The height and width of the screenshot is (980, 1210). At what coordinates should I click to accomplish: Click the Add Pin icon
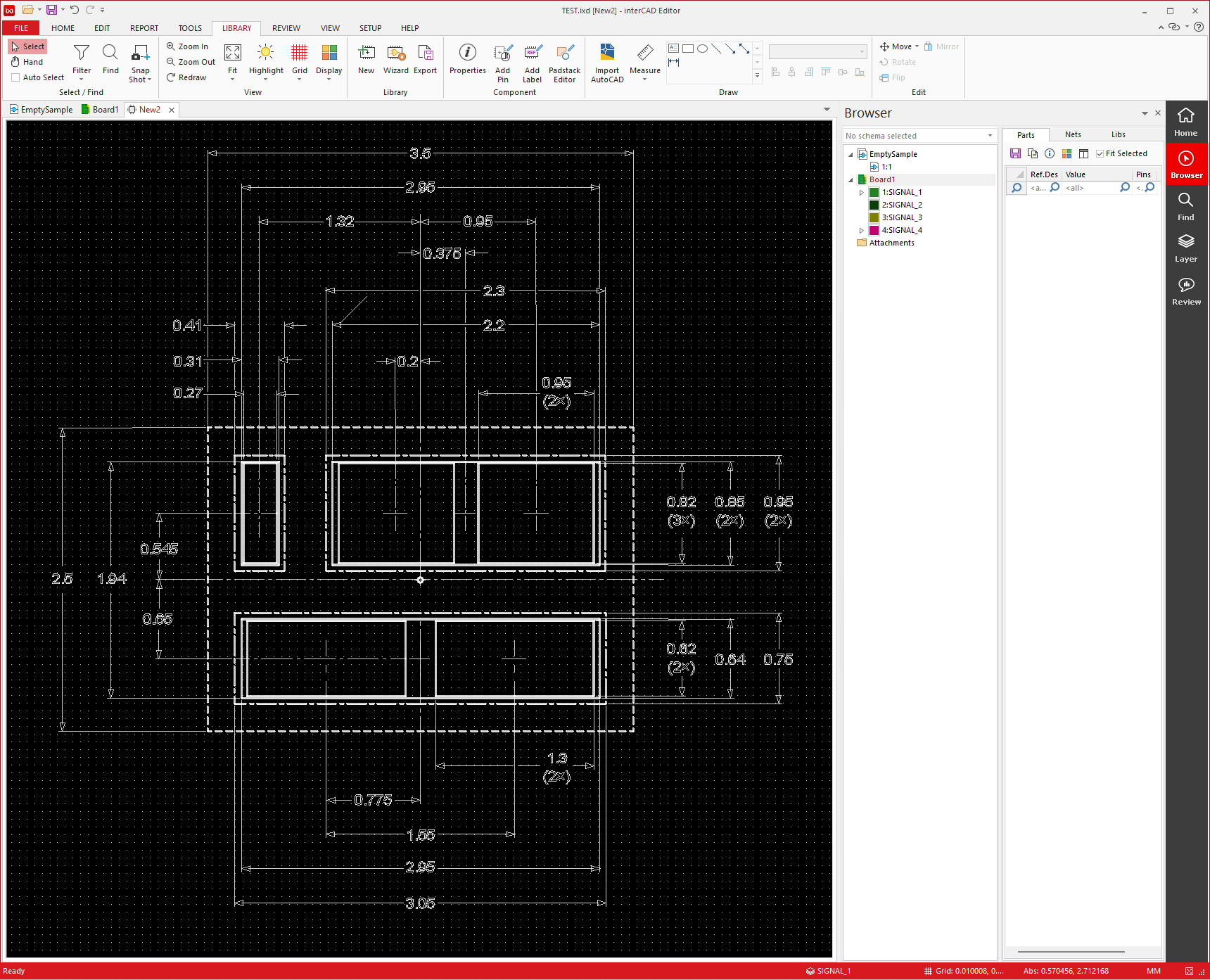[x=503, y=53]
